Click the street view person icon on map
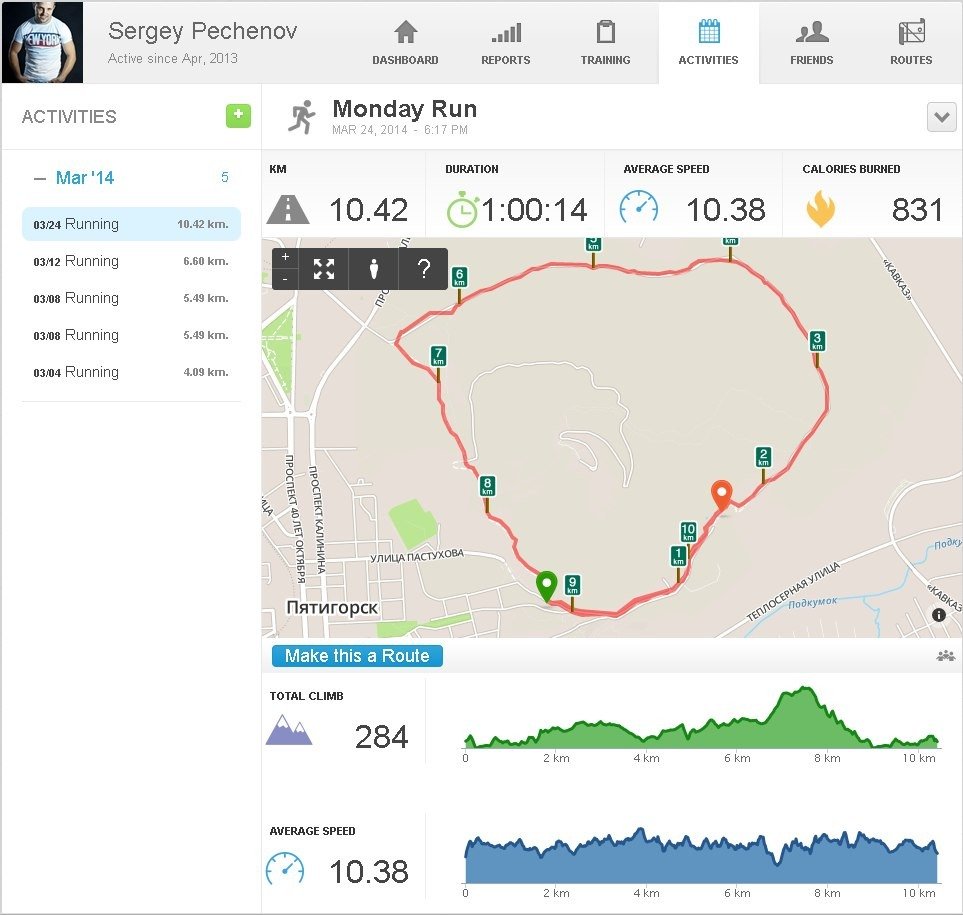The height and width of the screenshot is (915, 963). (x=374, y=269)
